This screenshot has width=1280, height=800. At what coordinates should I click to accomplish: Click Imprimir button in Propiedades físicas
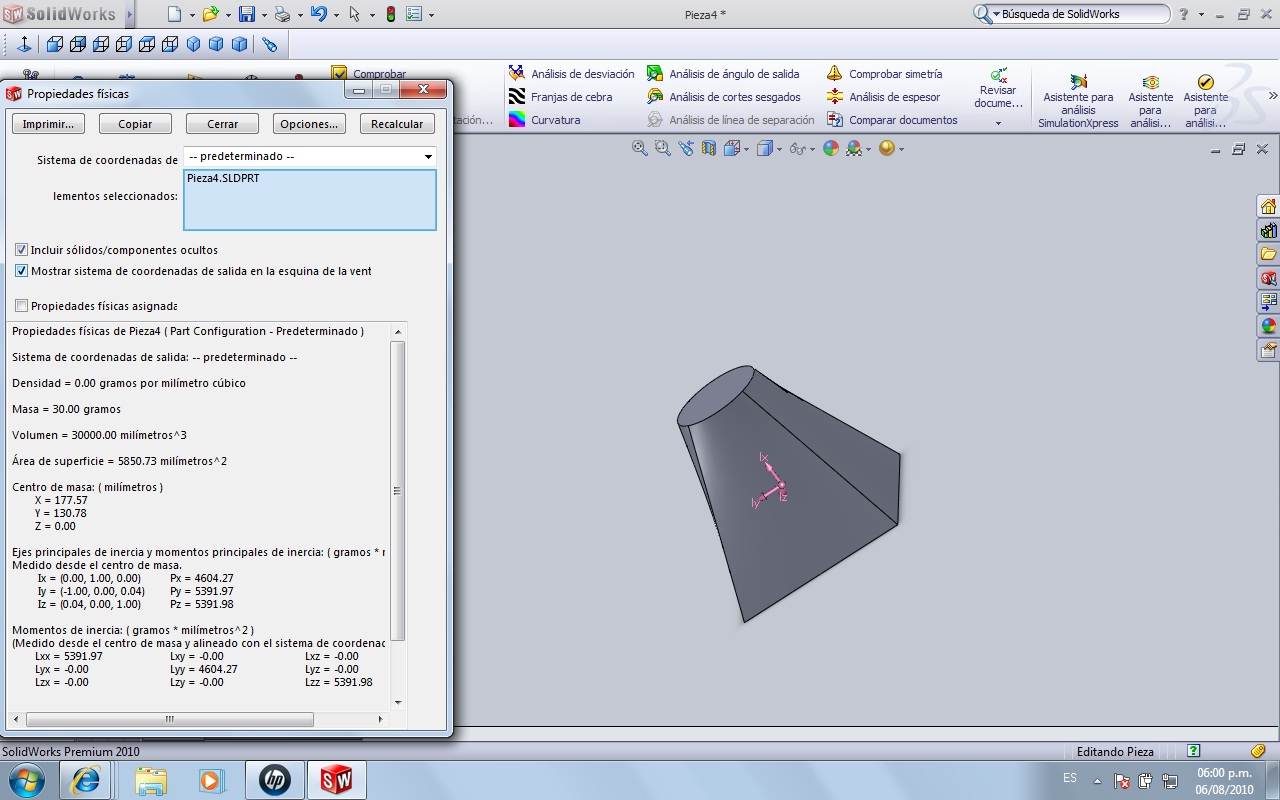(x=48, y=124)
